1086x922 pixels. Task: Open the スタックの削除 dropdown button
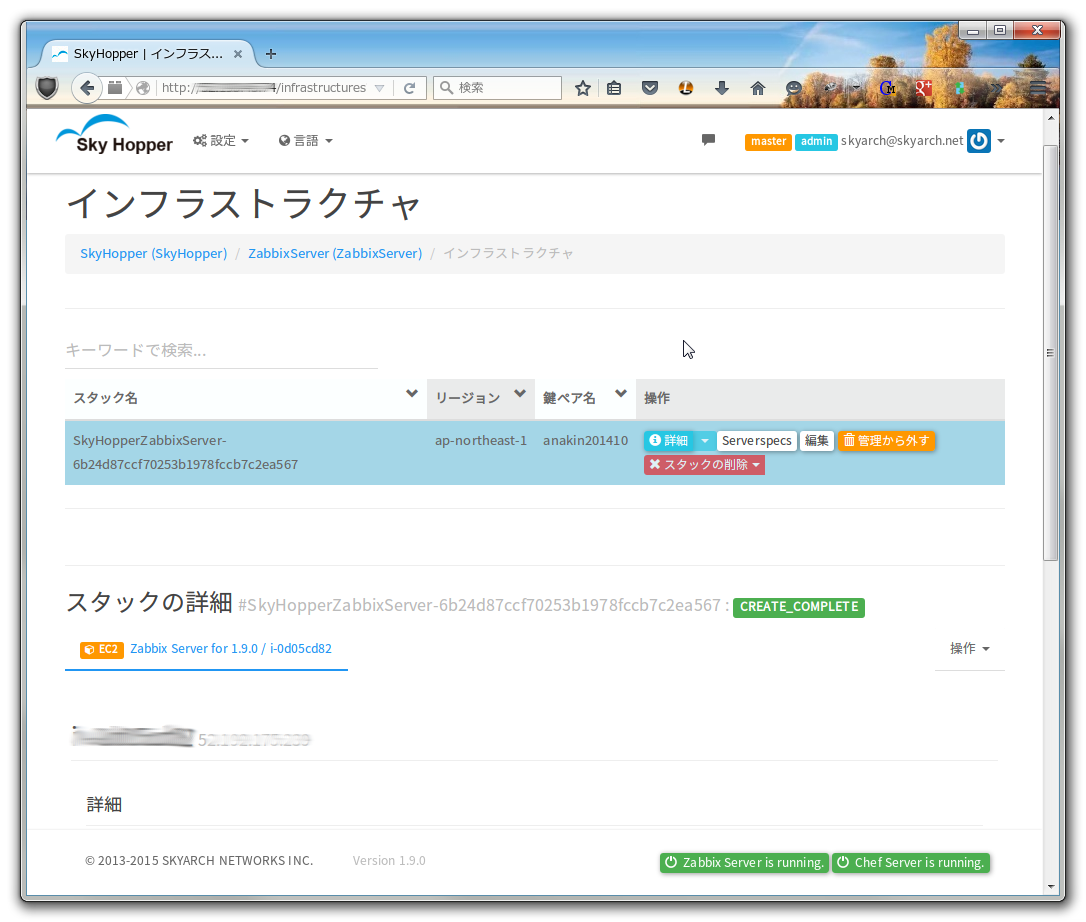coord(704,465)
